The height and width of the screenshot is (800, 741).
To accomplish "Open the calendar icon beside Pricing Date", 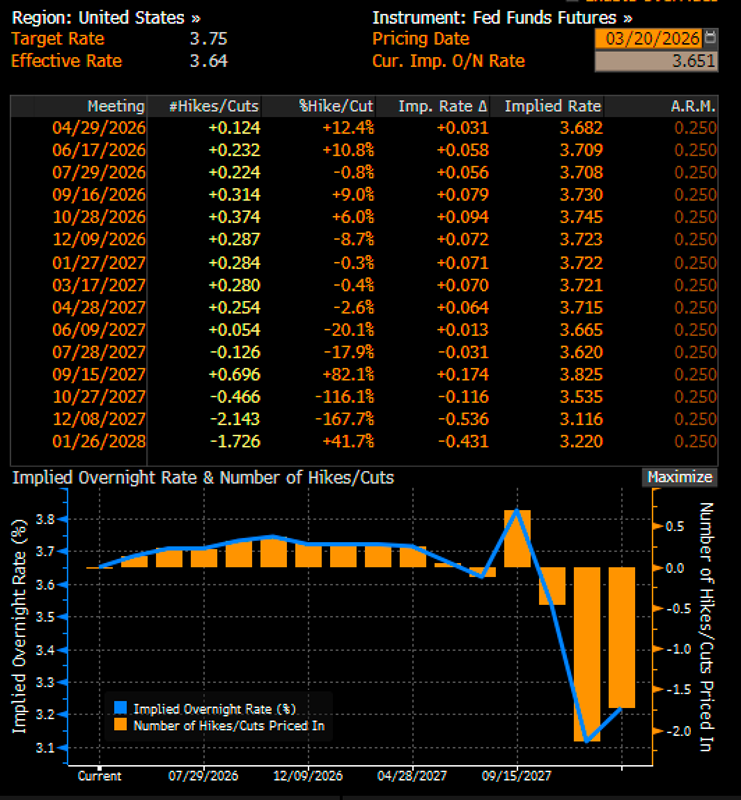I will point(711,39).
